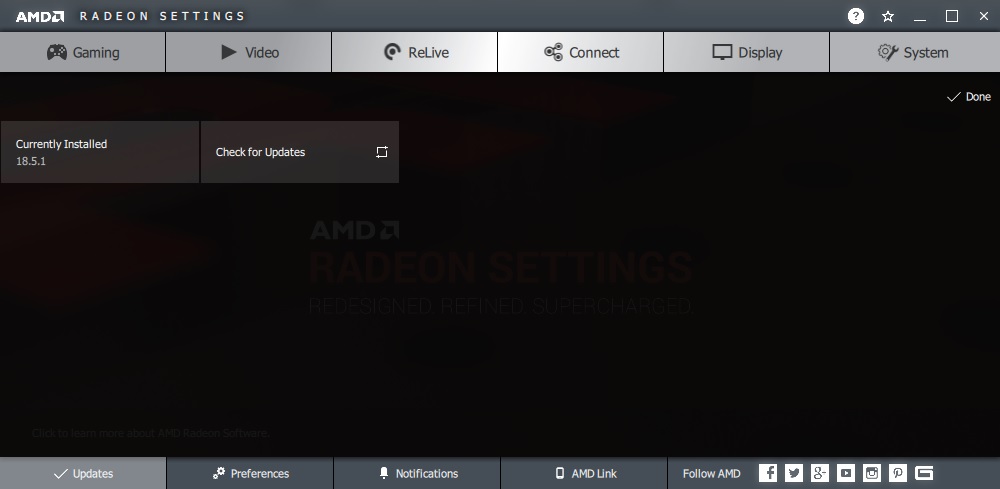Image resolution: width=1000 pixels, height=489 pixels.
Task: Close the Radeon Settings window
Action: (983, 17)
